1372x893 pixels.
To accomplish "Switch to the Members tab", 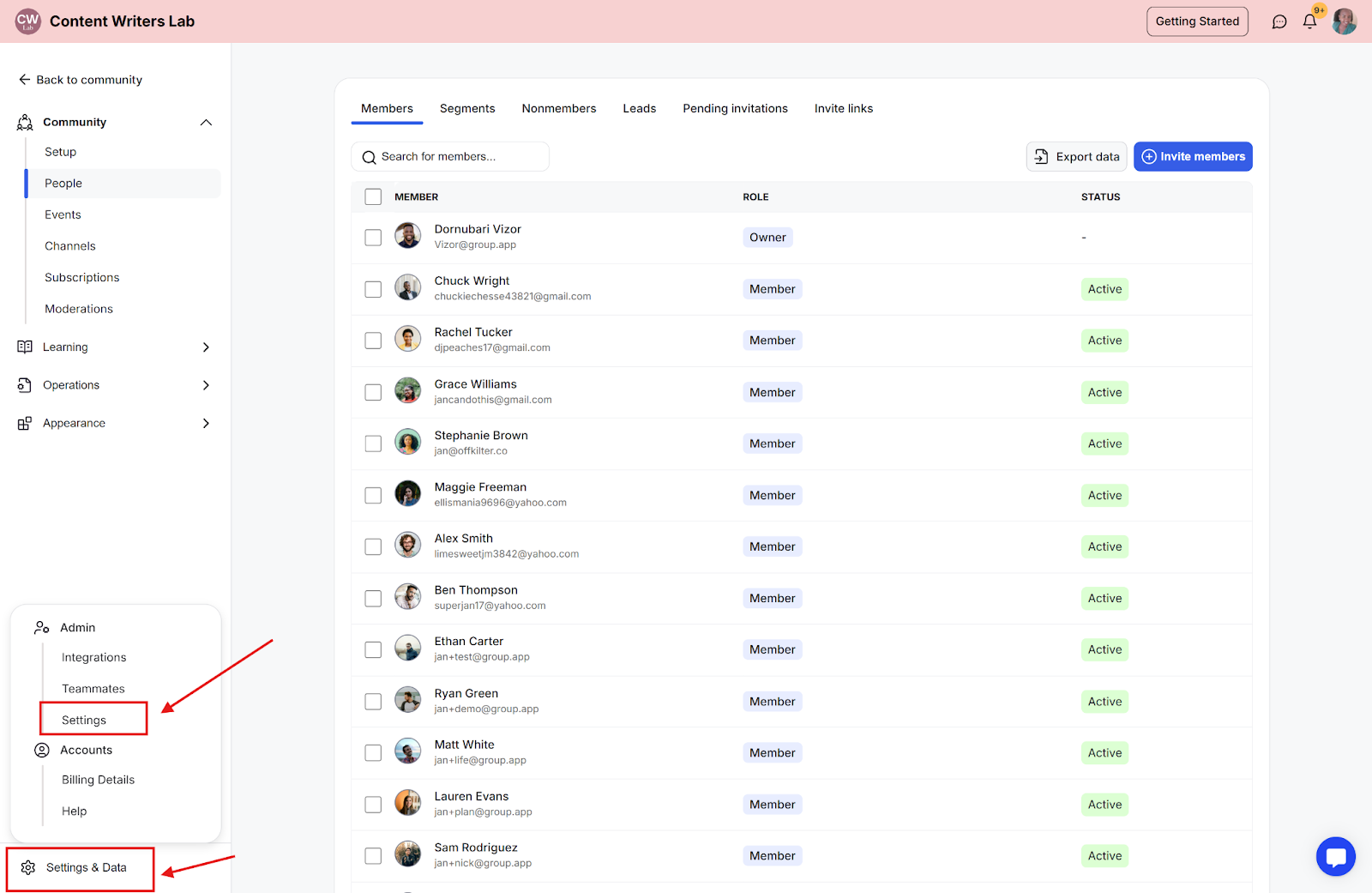I will pyautogui.click(x=387, y=109).
